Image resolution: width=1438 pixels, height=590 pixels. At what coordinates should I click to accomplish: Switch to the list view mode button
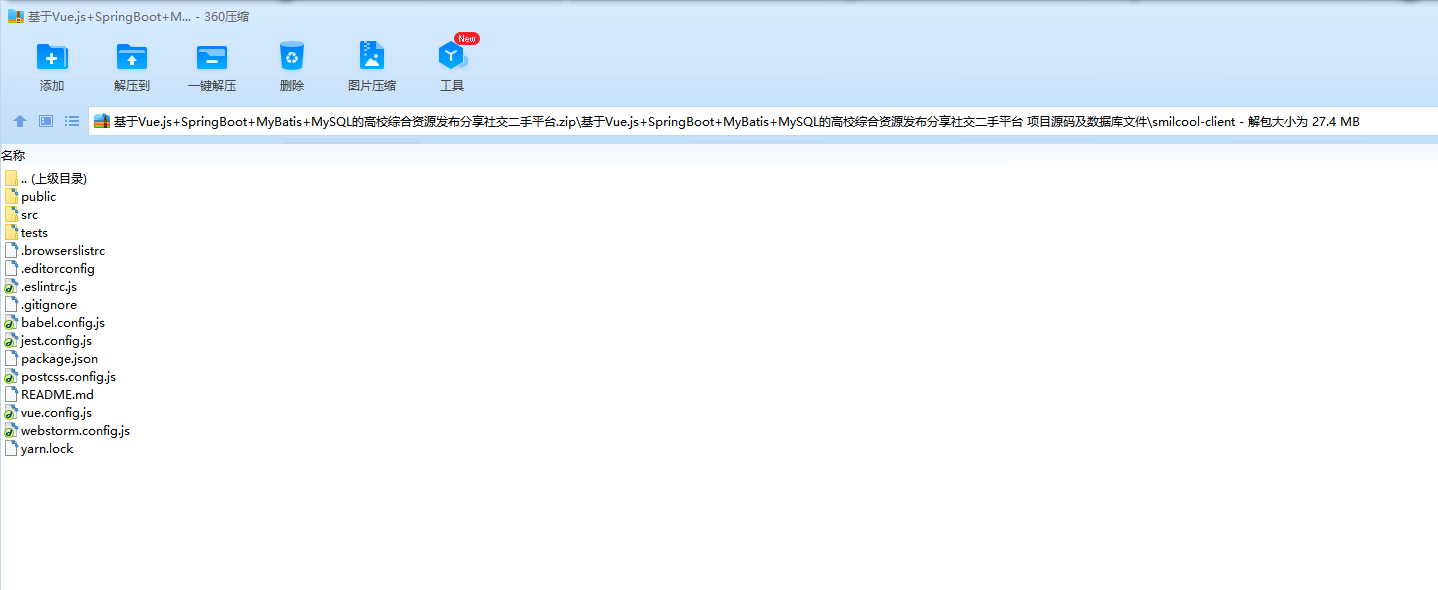point(72,121)
